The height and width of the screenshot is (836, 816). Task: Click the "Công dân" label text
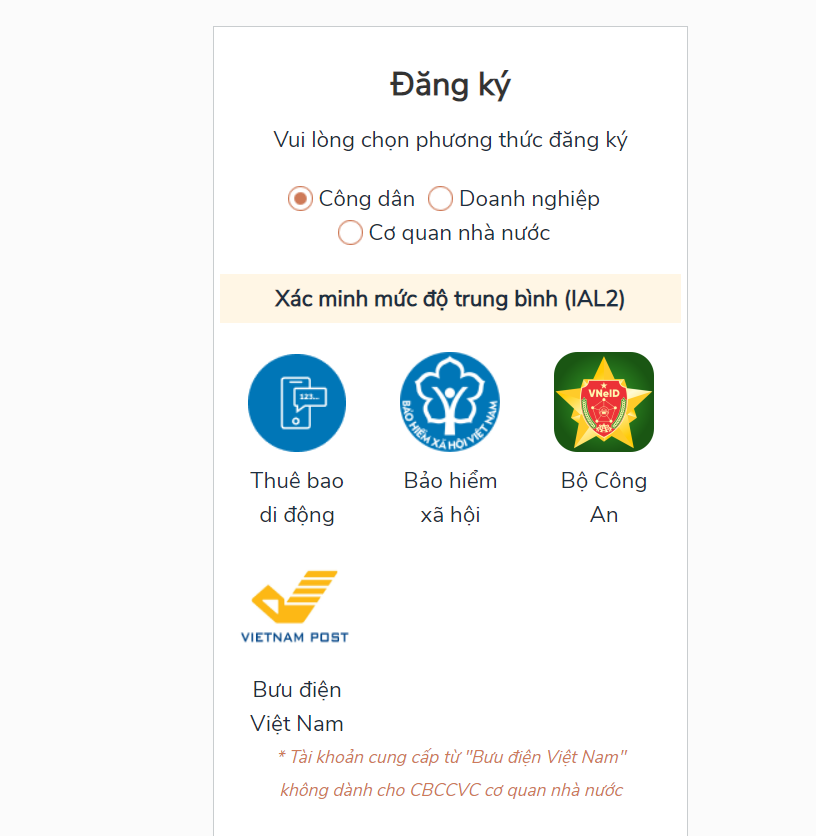pyautogui.click(x=366, y=199)
